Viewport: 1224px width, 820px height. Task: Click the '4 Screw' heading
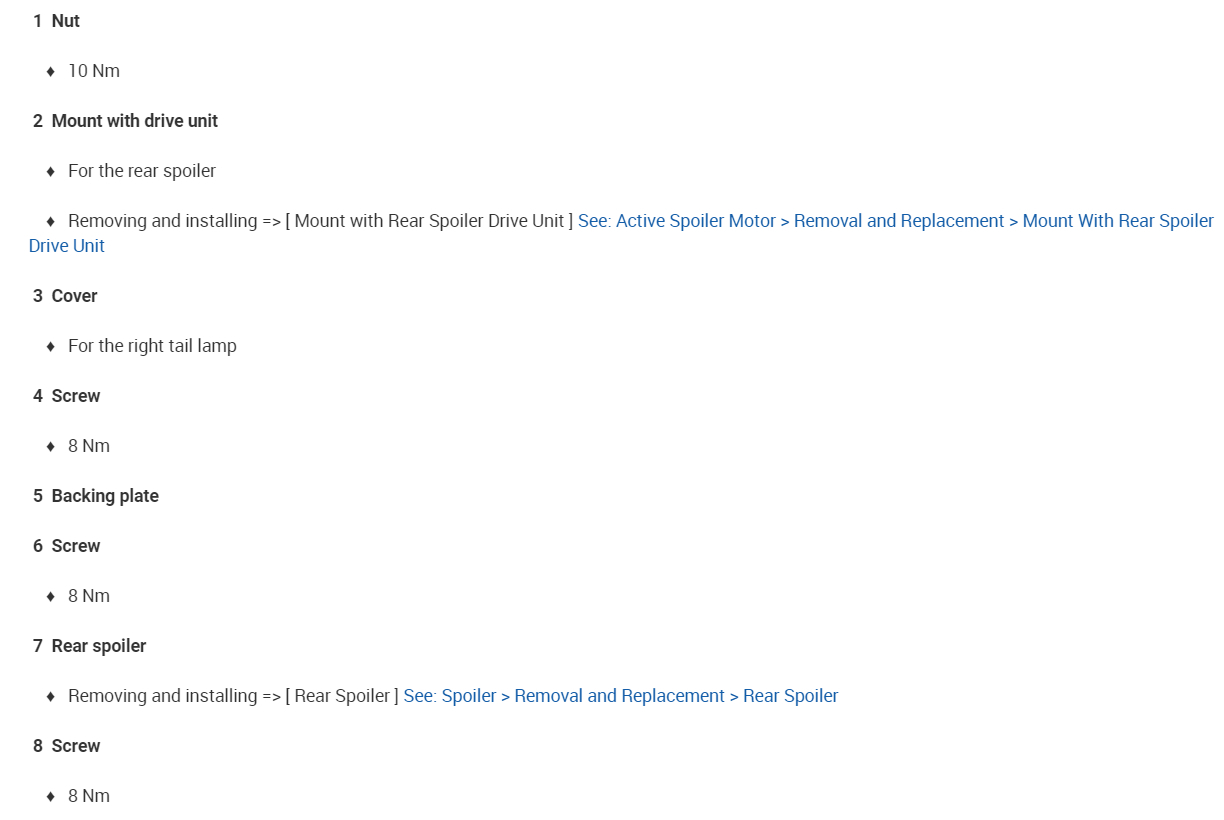click(67, 396)
